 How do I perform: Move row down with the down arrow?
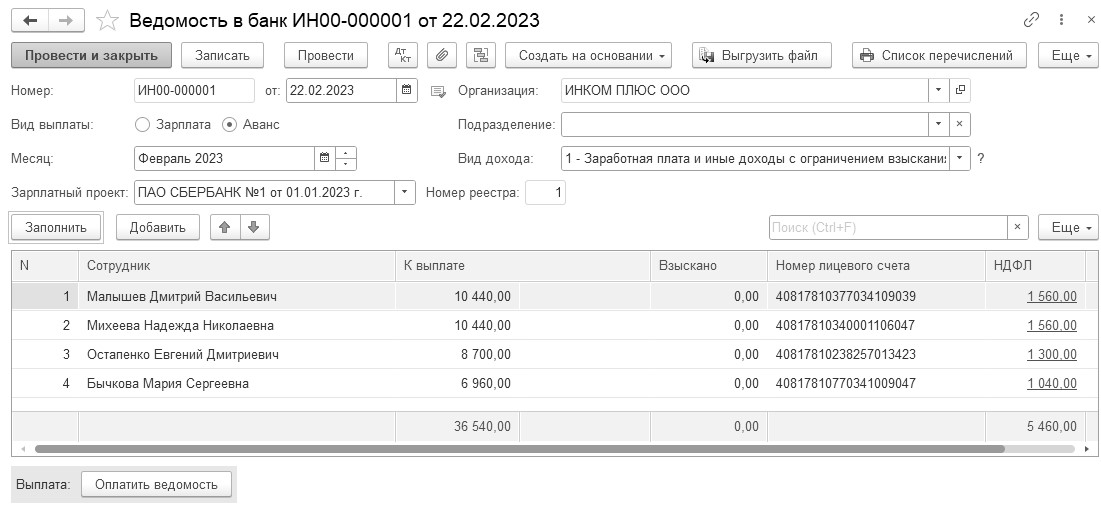(253, 227)
